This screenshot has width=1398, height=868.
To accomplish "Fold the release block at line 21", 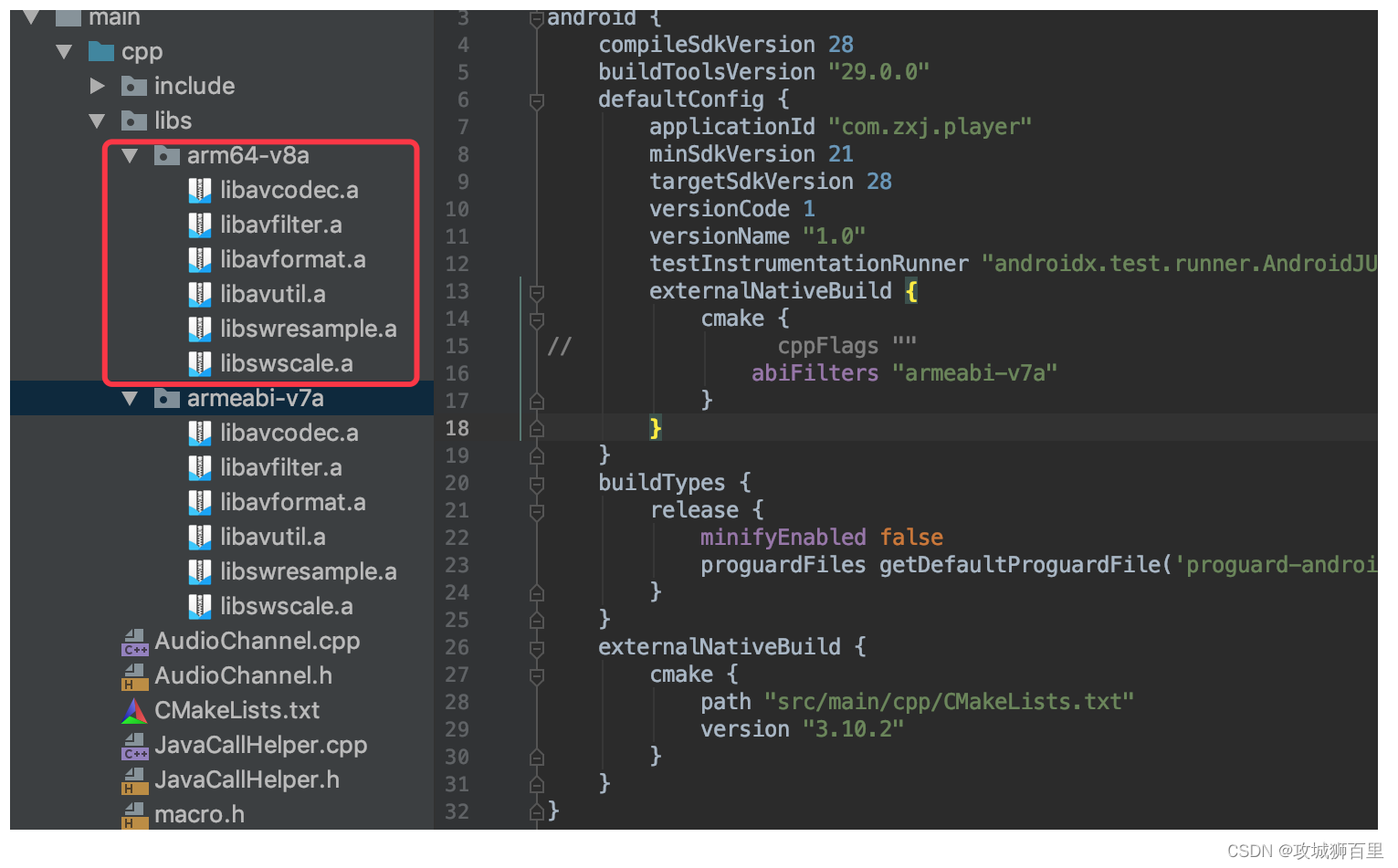I will 537,511.
